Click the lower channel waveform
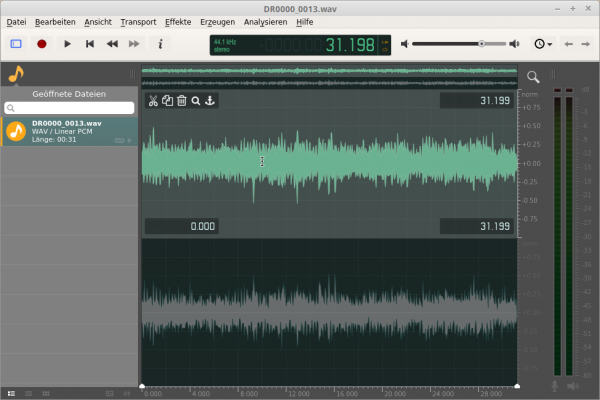Viewport: 600px width, 400px height. click(x=329, y=313)
